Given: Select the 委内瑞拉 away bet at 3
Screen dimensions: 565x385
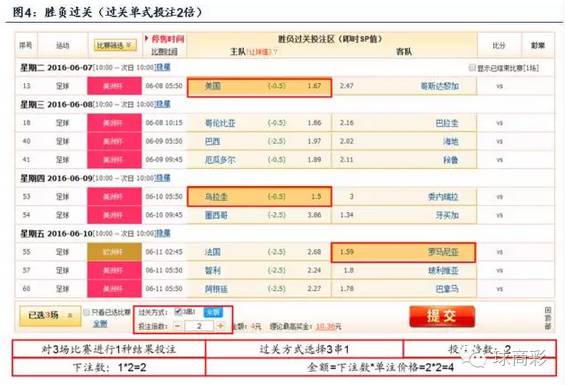Looking at the screenshot, I should (x=404, y=197).
